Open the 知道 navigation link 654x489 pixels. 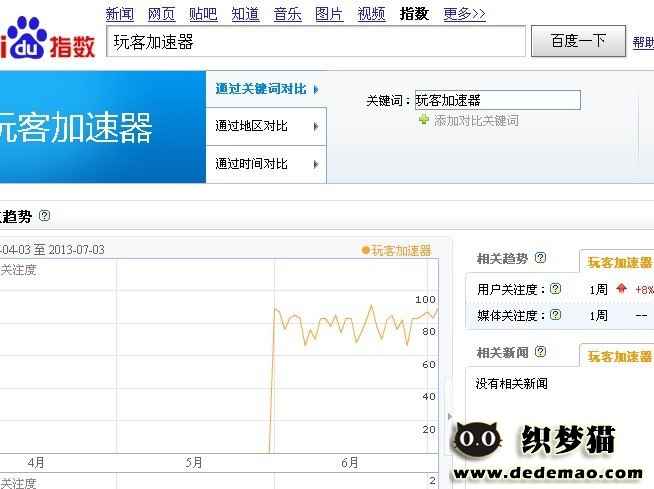pyautogui.click(x=245, y=14)
